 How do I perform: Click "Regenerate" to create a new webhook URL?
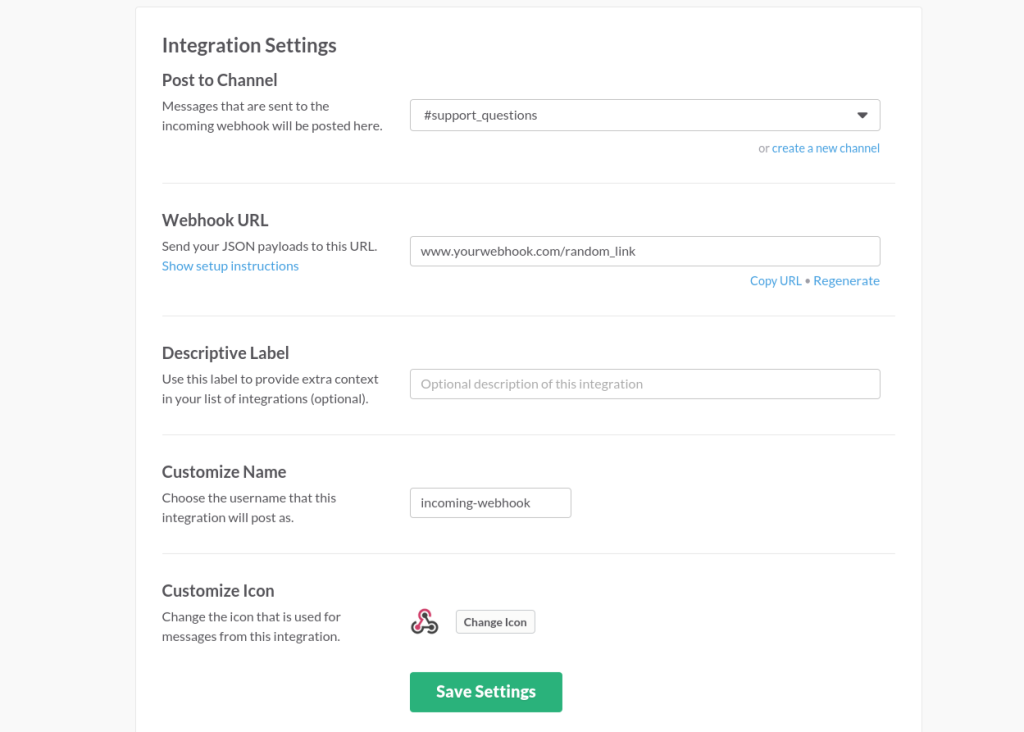[846, 280]
